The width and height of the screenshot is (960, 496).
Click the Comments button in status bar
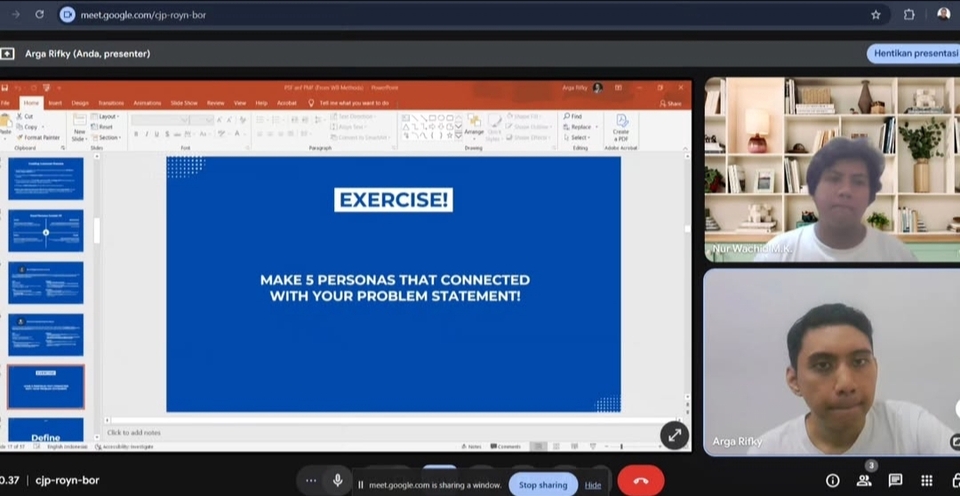coord(506,446)
